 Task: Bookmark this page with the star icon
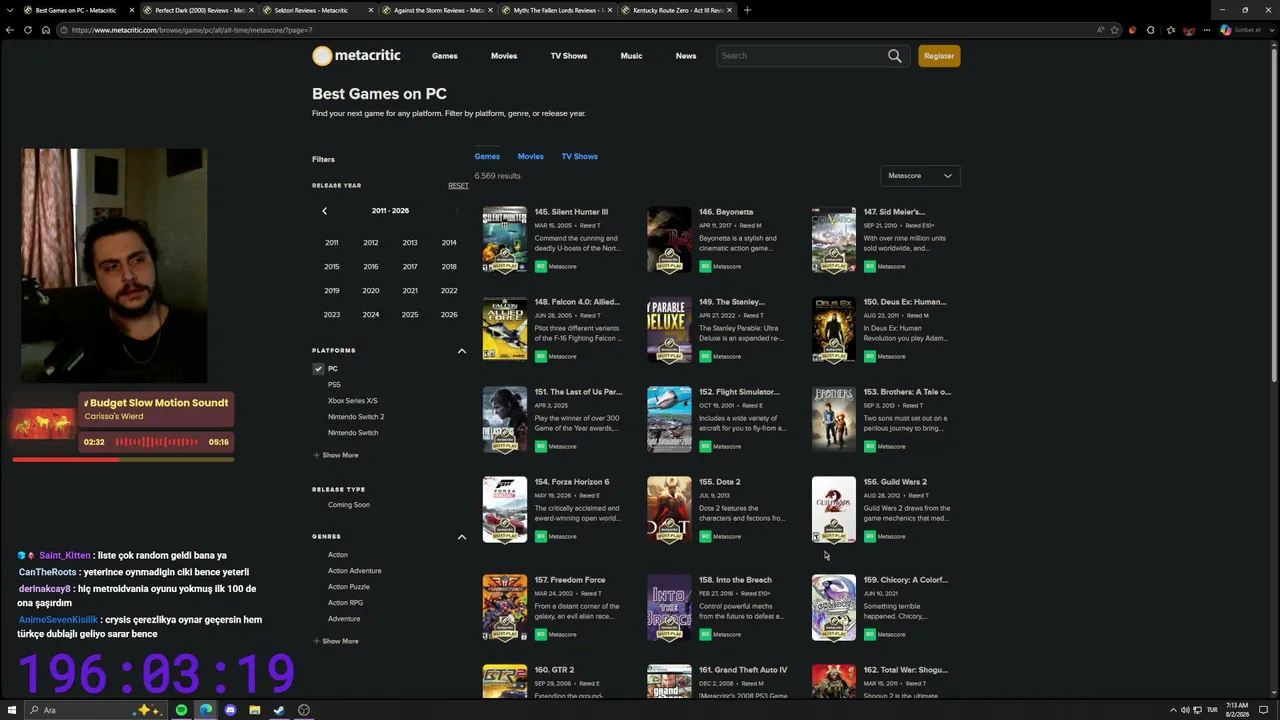click(1114, 30)
